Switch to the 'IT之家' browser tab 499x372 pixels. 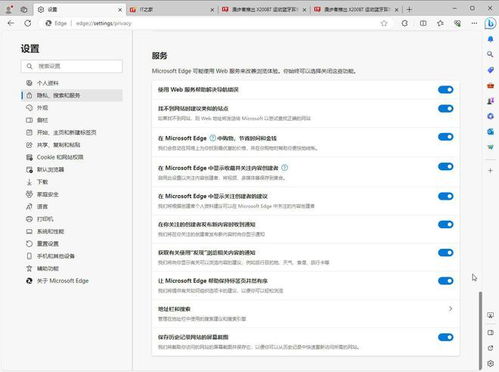coord(172,10)
